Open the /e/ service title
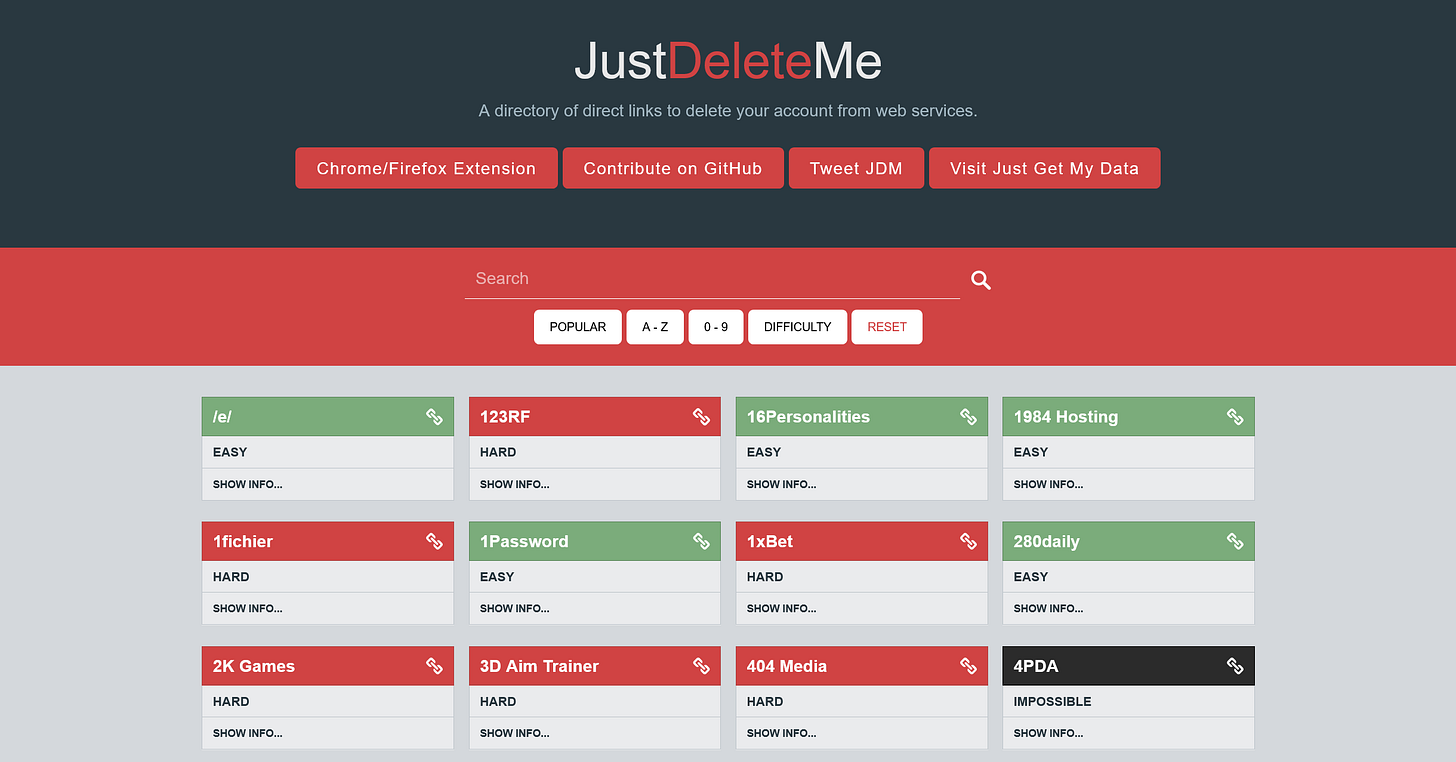Image resolution: width=1456 pixels, height=762 pixels. (x=222, y=417)
